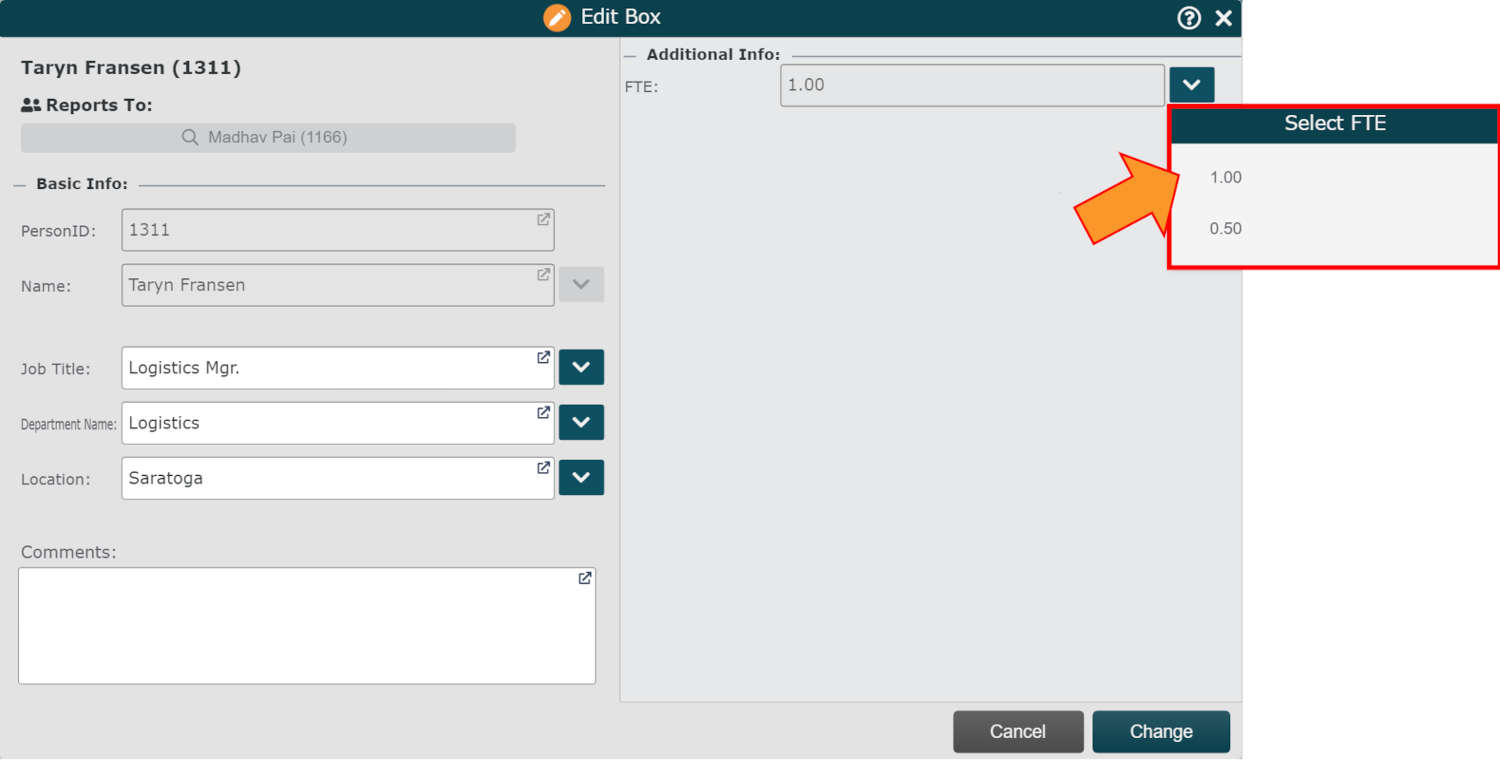Viewport: 1500px width, 760px height.
Task: Open PersonID field pop-out editor icon
Action: (543, 219)
